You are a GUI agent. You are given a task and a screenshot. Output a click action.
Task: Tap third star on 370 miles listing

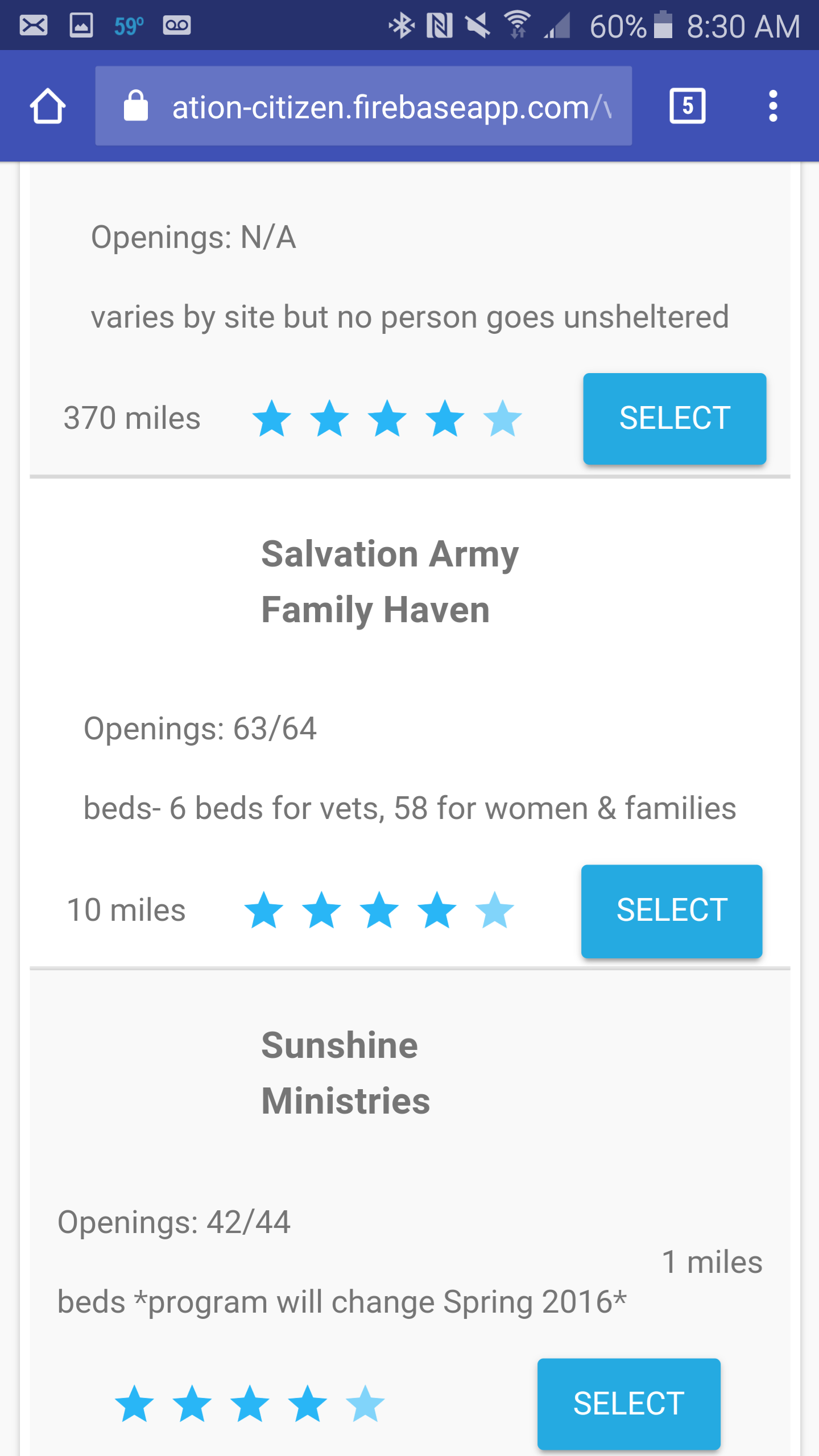pyautogui.click(x=387, y=419)
